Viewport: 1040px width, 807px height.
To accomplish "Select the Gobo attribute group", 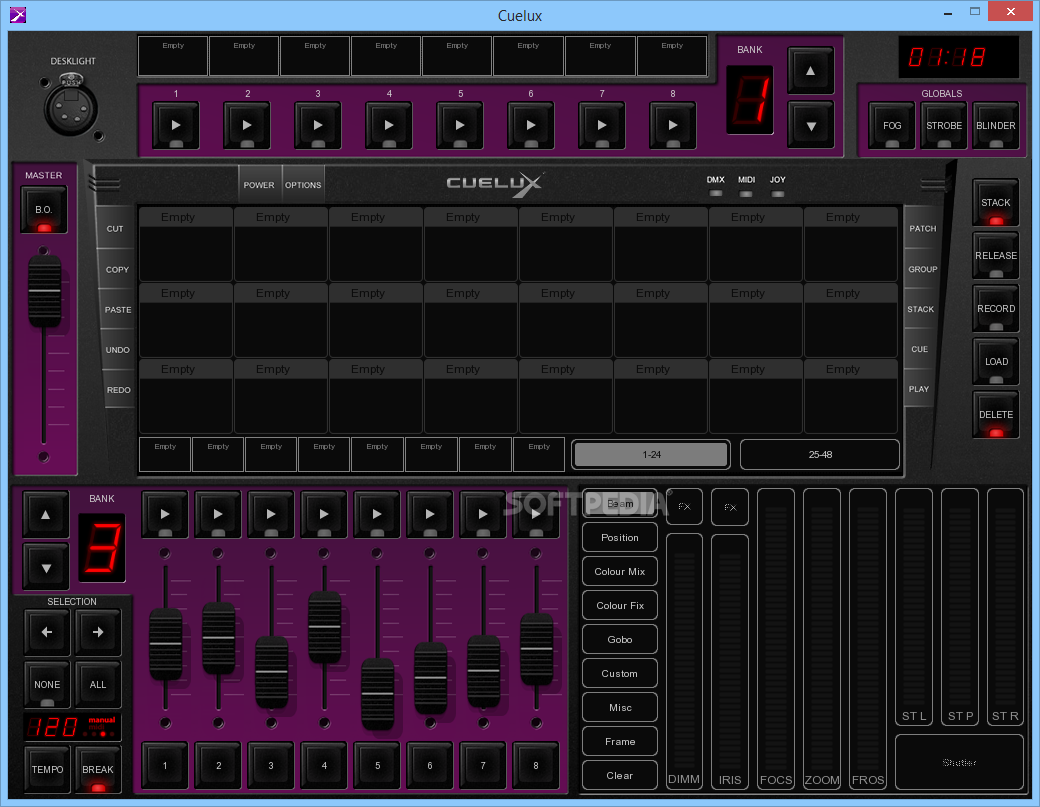I will coord(619,639).
